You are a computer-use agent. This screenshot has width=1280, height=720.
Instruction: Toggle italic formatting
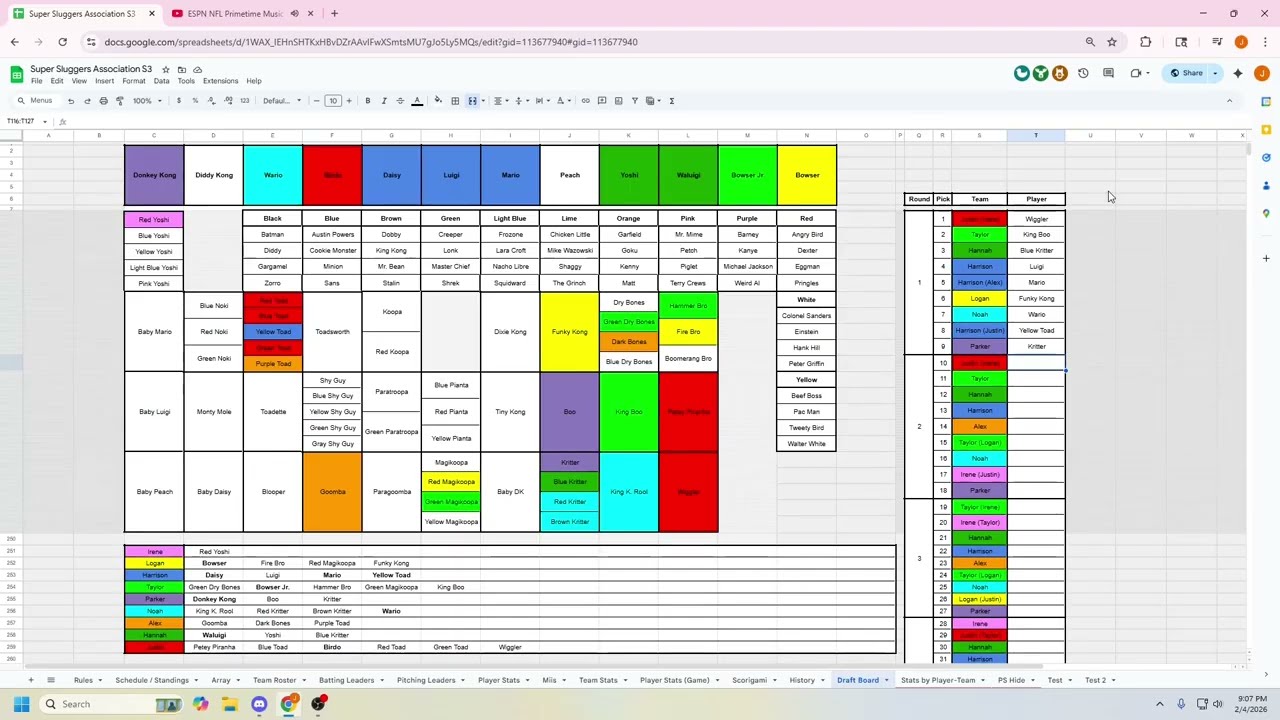[x=383, y=101]
